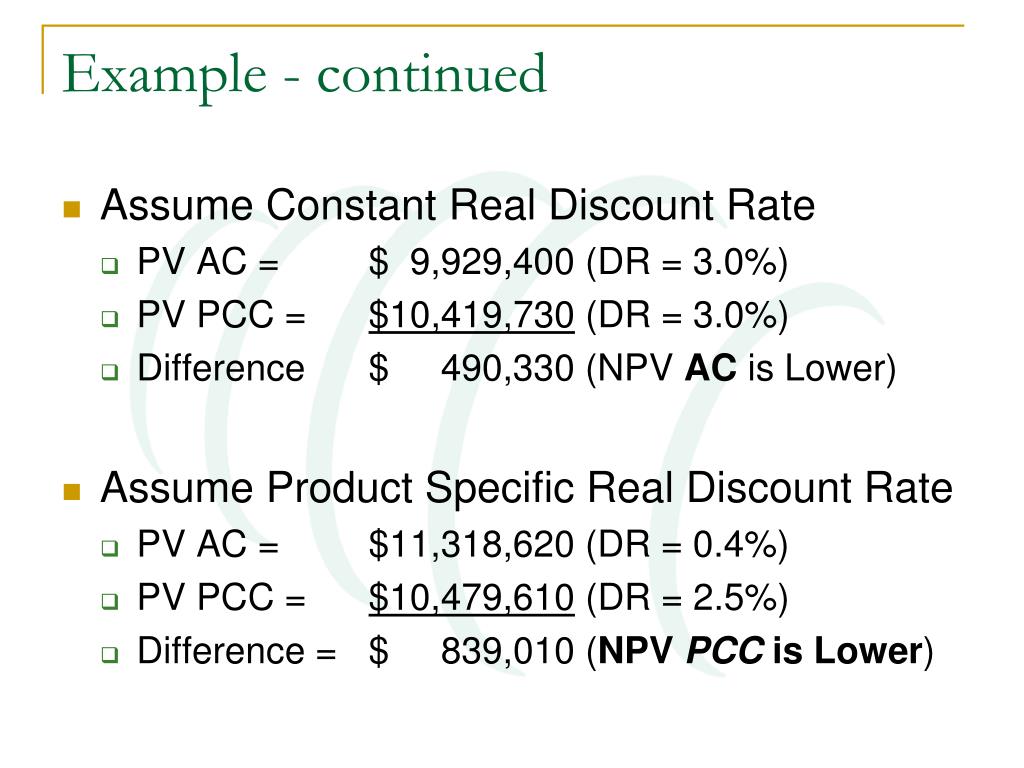Viewport: 1024px width, 768px height.
Task: Click the square bullet before 'Difference =' line
Action: [x=110, y=654]
